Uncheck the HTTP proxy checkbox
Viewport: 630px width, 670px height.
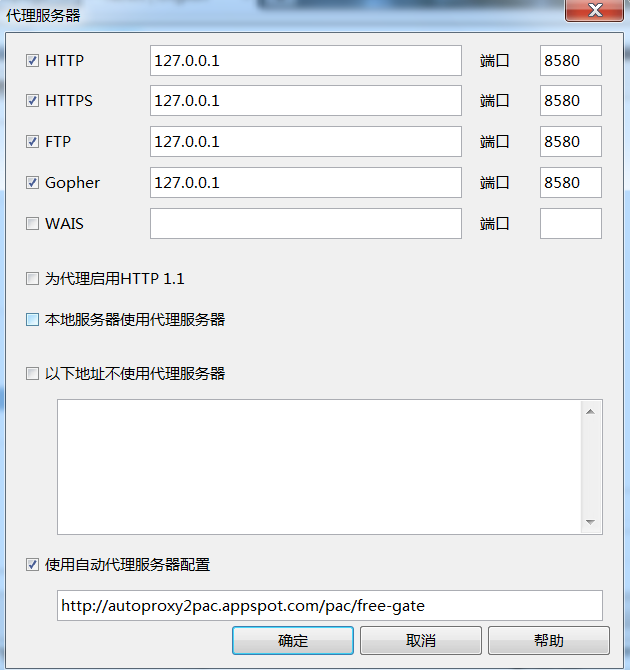(x=32, y=61)
